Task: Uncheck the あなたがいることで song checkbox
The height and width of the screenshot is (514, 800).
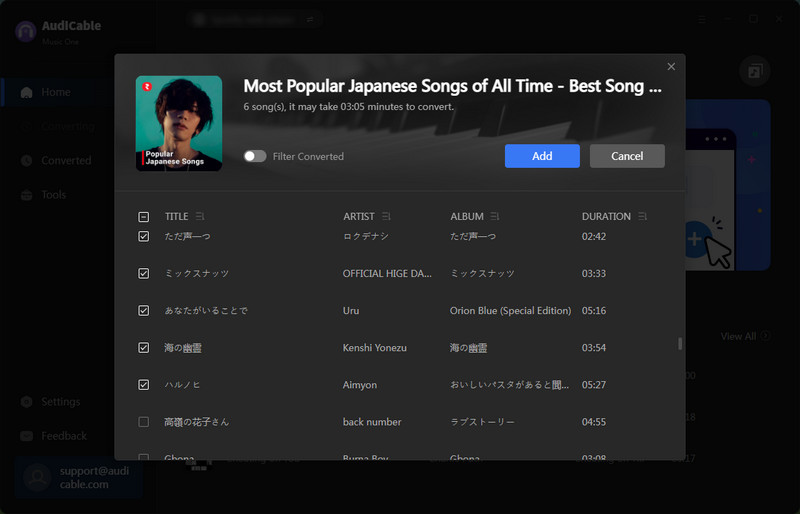Action: [143, 310]
